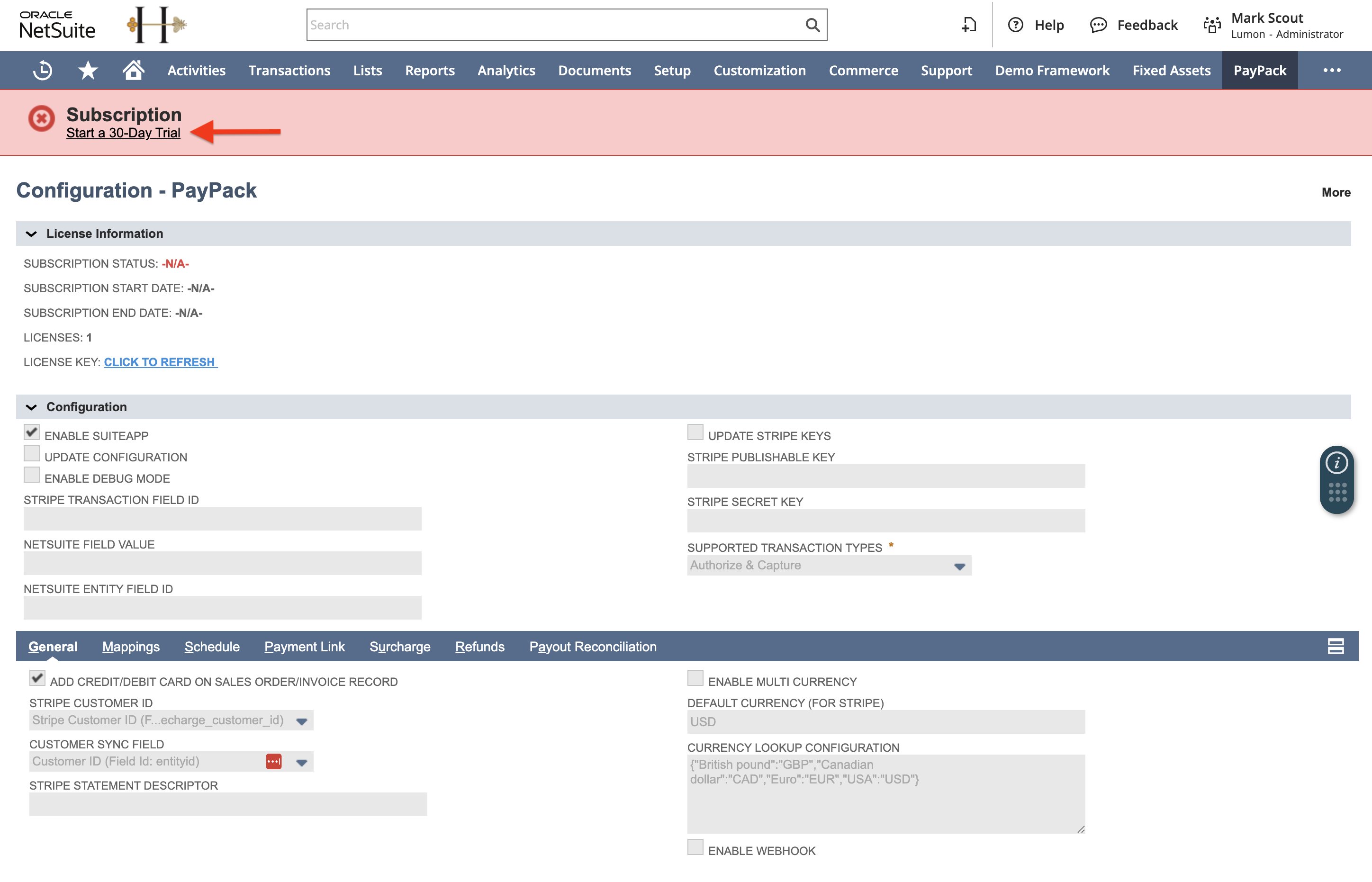Open the More link at page top
1372x882 pixels.
(1336, 192)
